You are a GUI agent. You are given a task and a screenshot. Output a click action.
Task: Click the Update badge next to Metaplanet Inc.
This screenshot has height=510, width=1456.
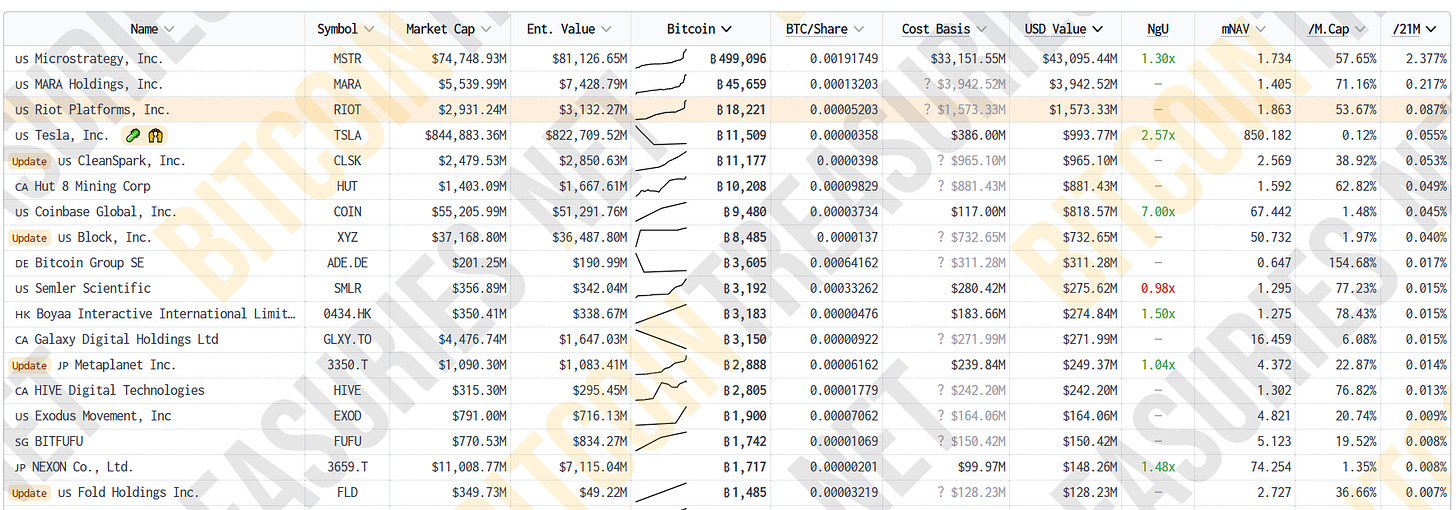tap(29, 366)
